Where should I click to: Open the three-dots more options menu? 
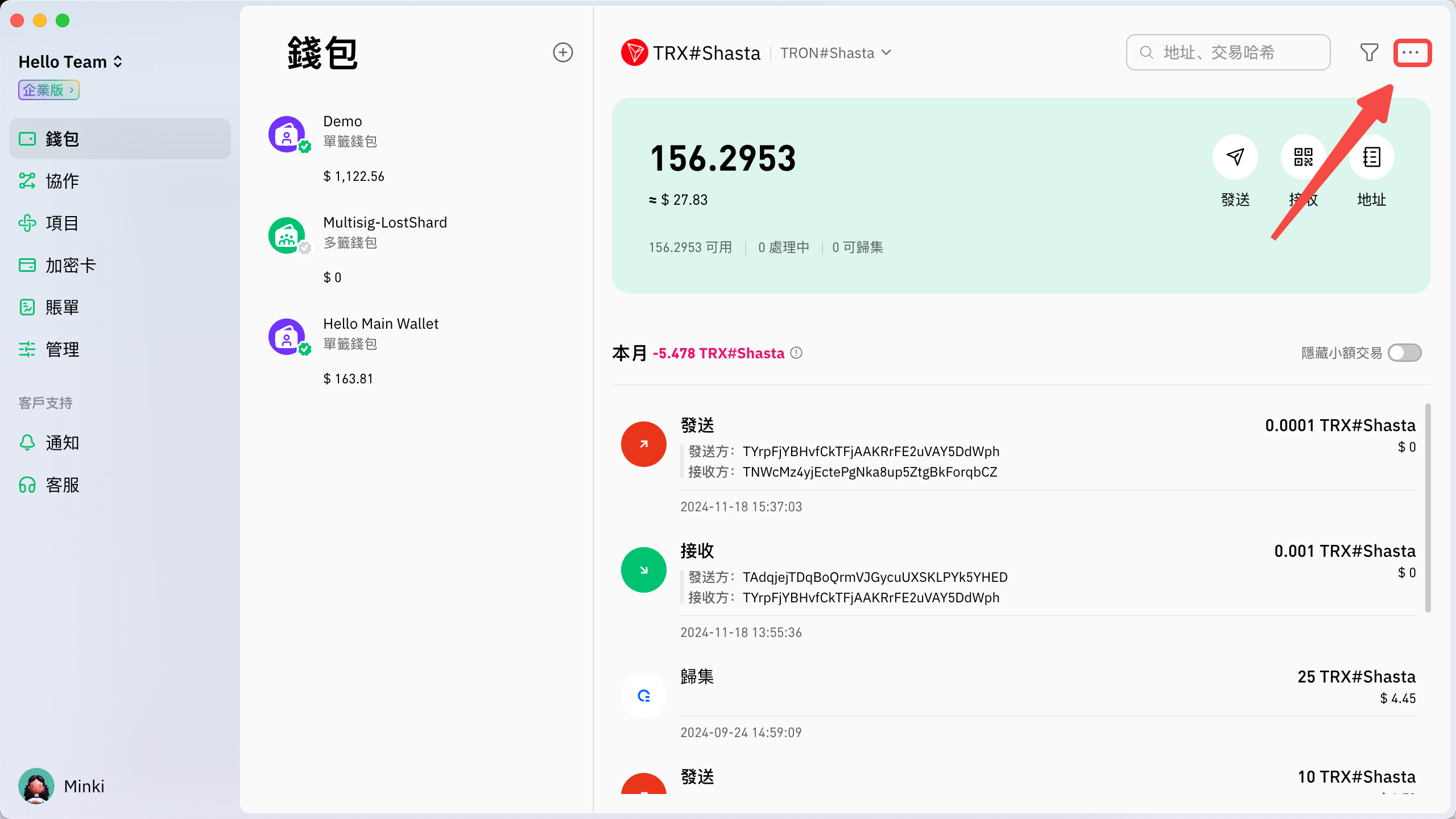tap(1412, 52)
